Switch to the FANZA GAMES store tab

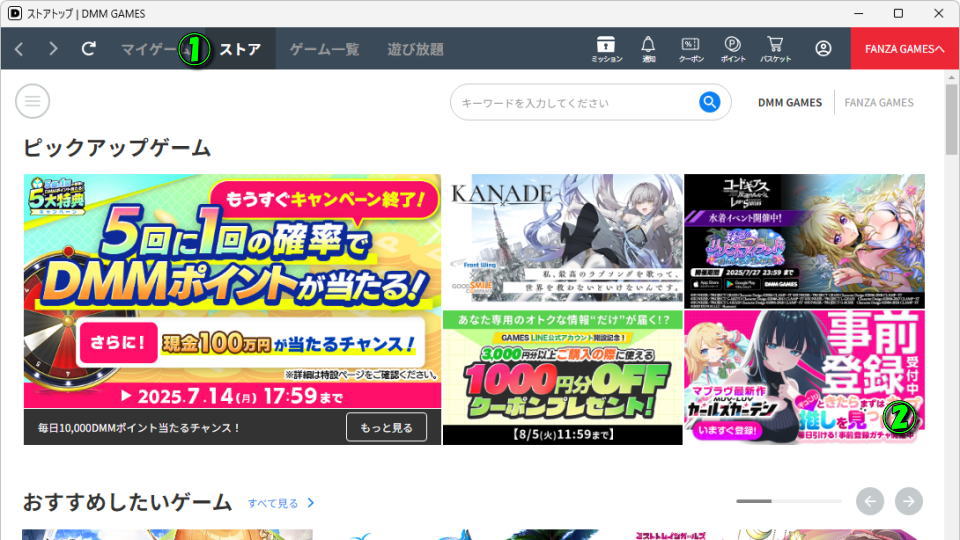point(879,103)
